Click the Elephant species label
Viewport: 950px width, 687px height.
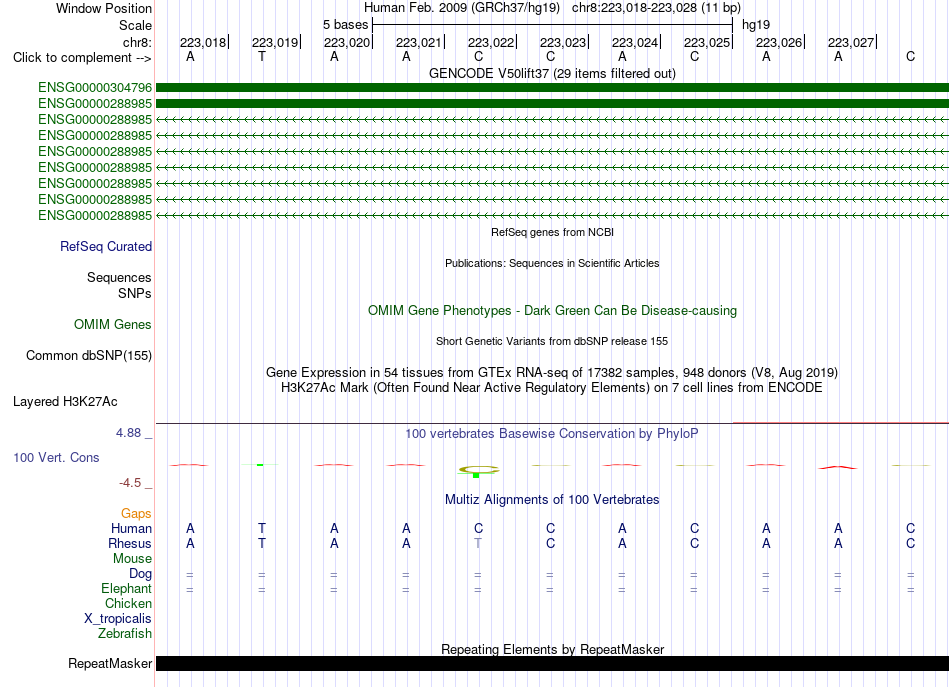(x=126, y=589)
